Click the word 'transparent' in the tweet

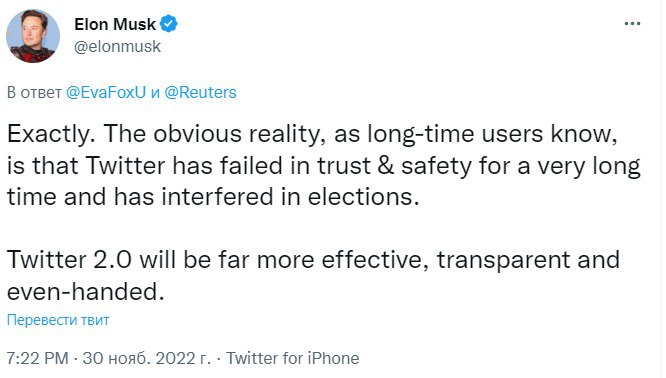503,261
